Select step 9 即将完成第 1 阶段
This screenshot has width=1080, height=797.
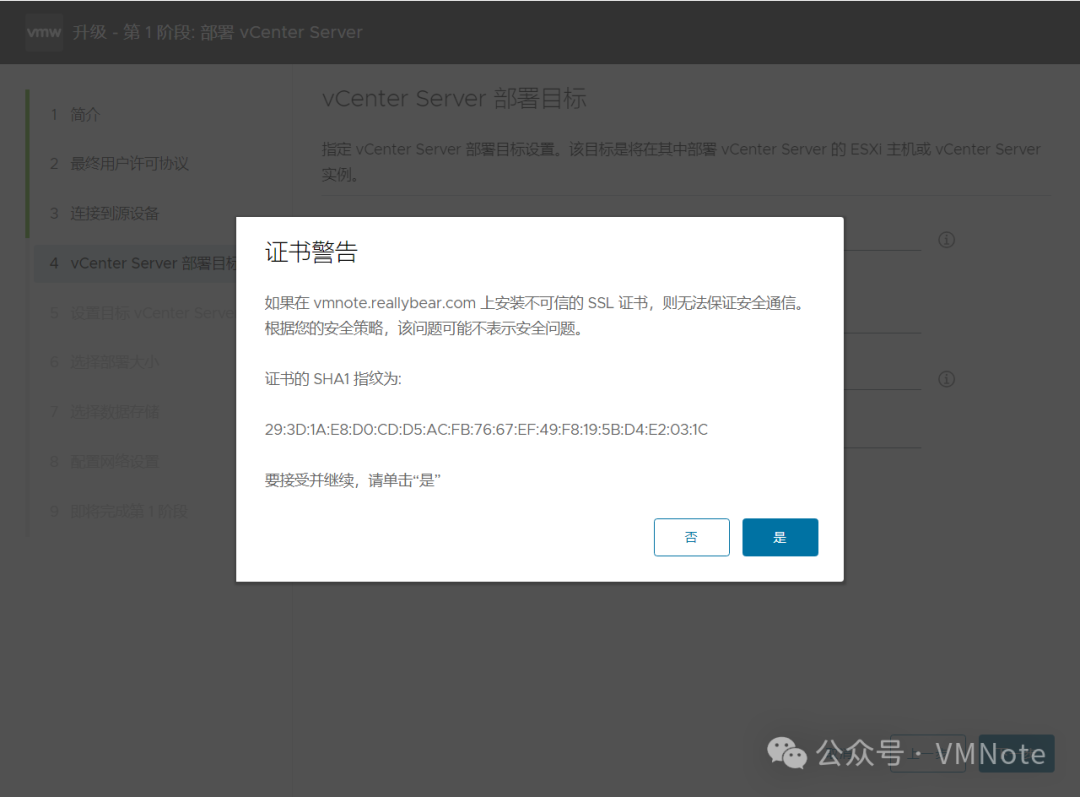point(118,511)
